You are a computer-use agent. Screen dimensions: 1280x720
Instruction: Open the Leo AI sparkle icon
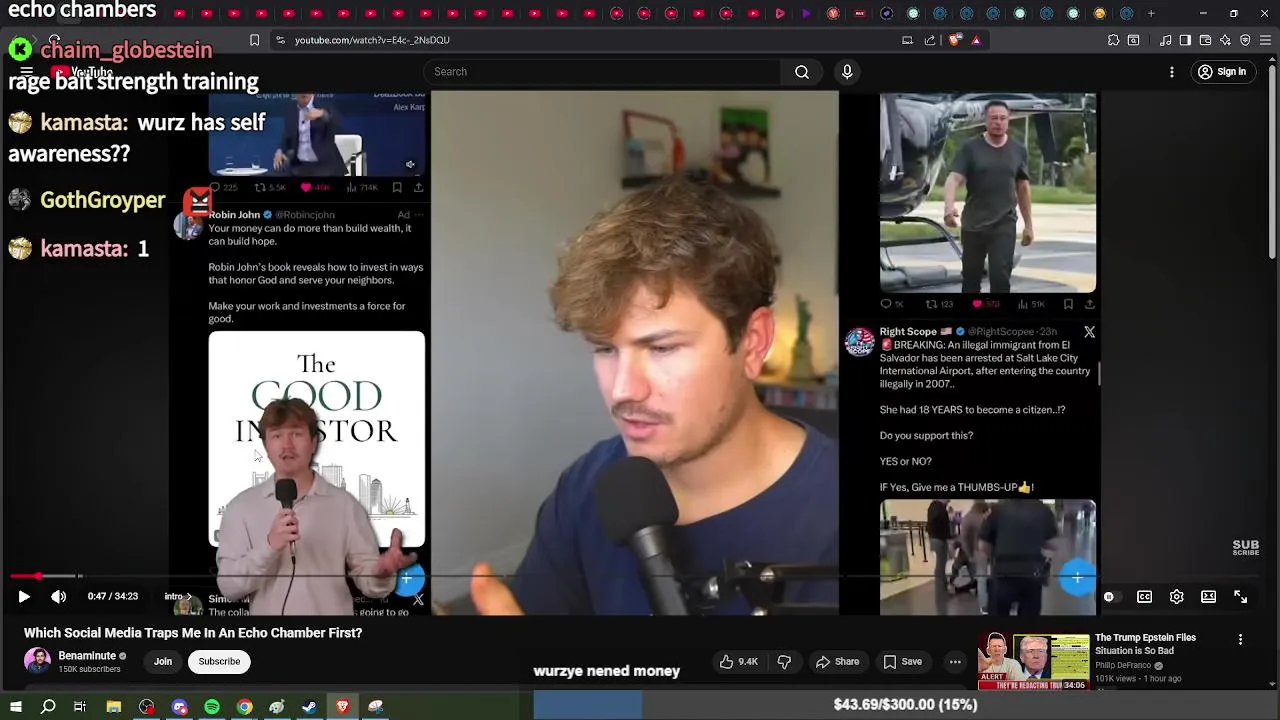[x=1225, y=40]
